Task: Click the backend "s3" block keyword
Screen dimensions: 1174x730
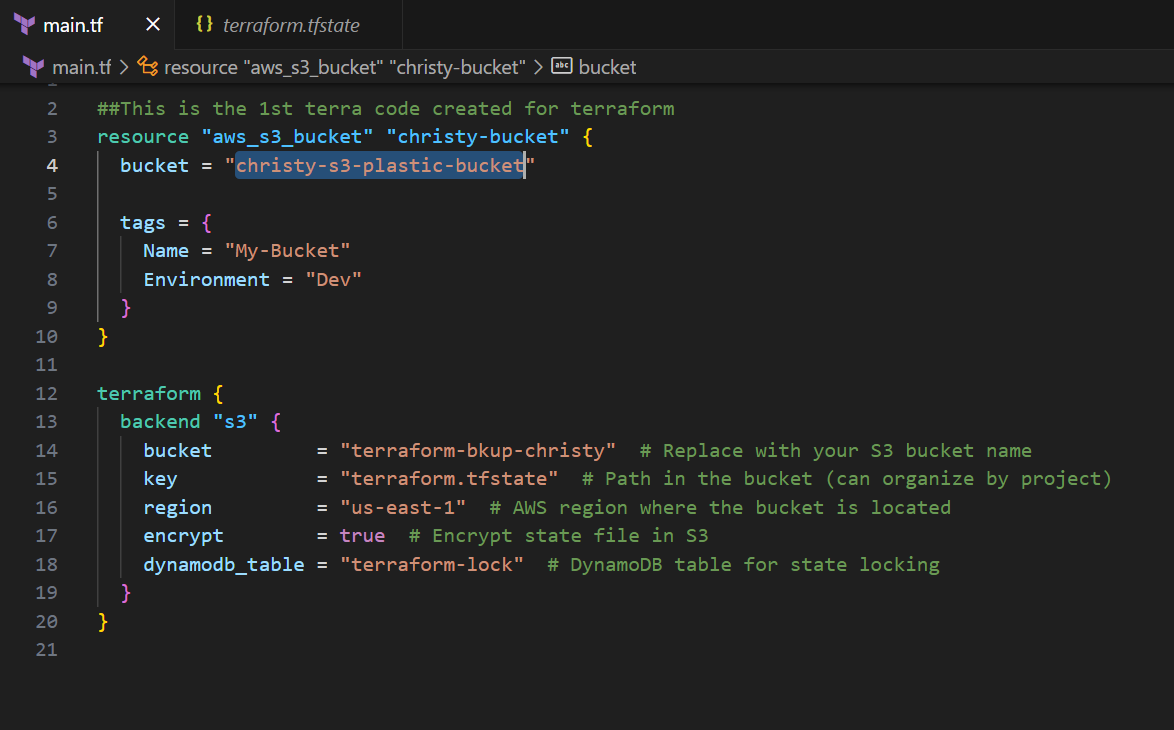Action: coord(160,422)
